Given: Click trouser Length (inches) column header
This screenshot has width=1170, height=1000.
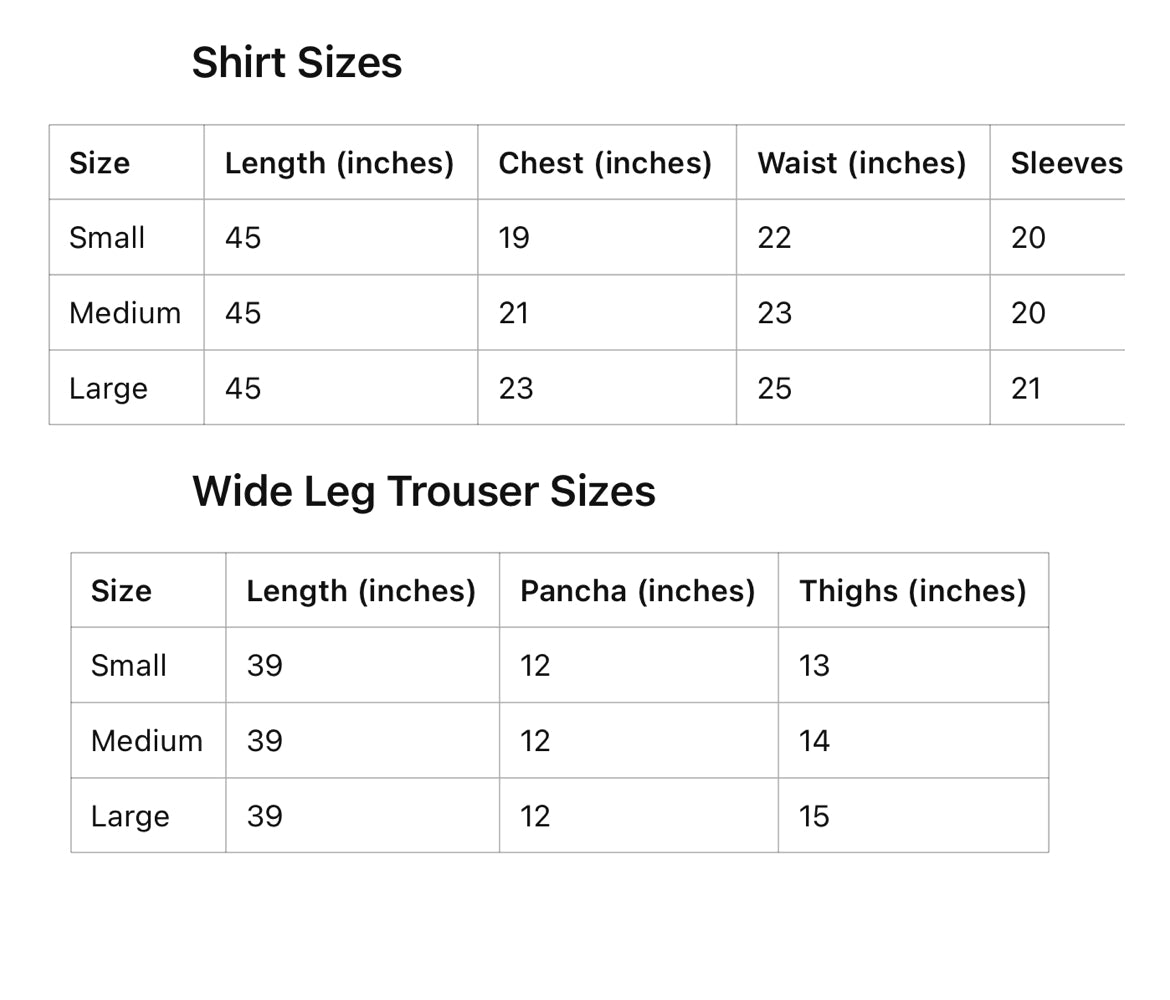Looking at the screenshot, I should tap(361, 591).
